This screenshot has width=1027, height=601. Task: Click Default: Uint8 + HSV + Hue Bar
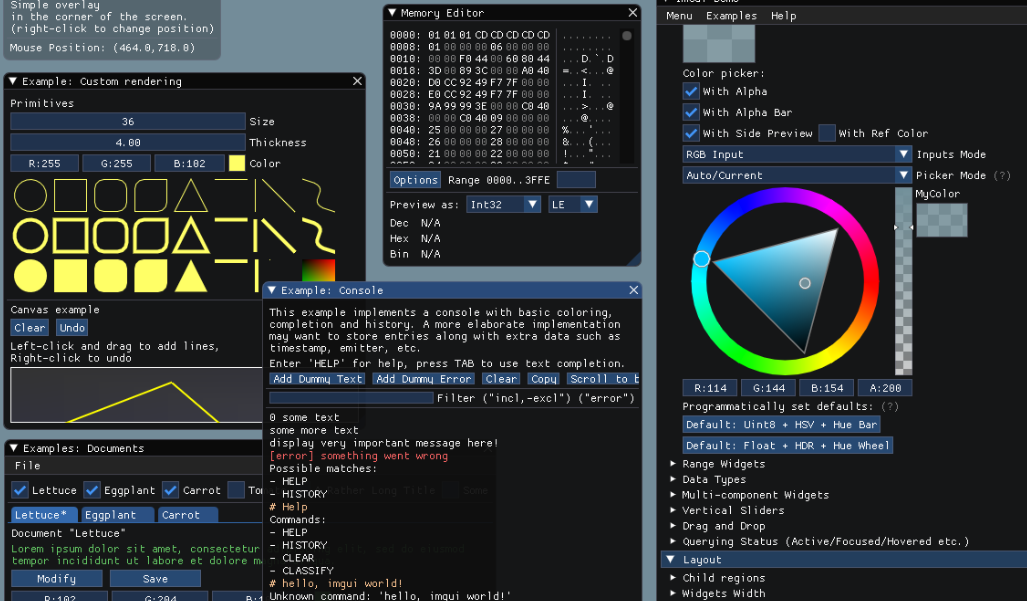781,425
